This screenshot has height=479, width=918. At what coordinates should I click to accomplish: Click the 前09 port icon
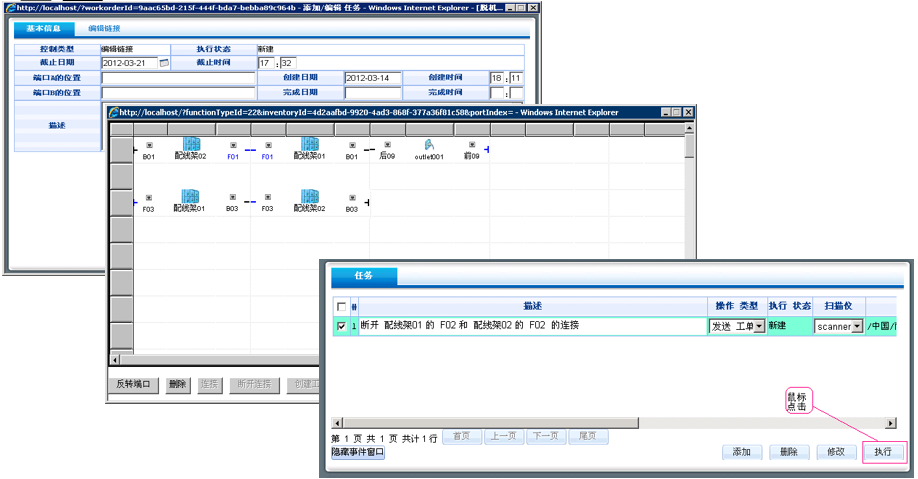[471, 145]
